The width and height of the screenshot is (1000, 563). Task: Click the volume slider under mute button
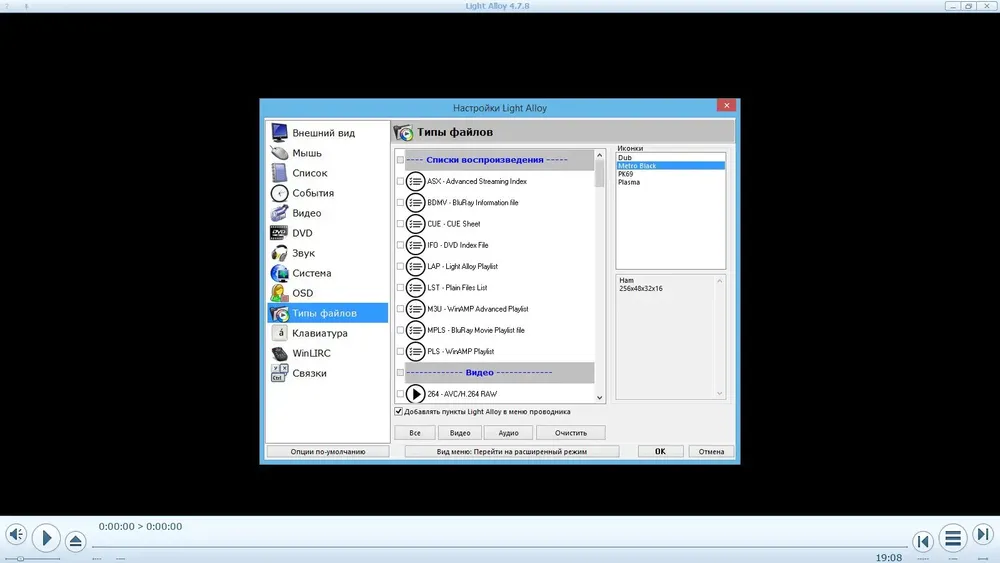pyautogui.click(x=33, y=559)
